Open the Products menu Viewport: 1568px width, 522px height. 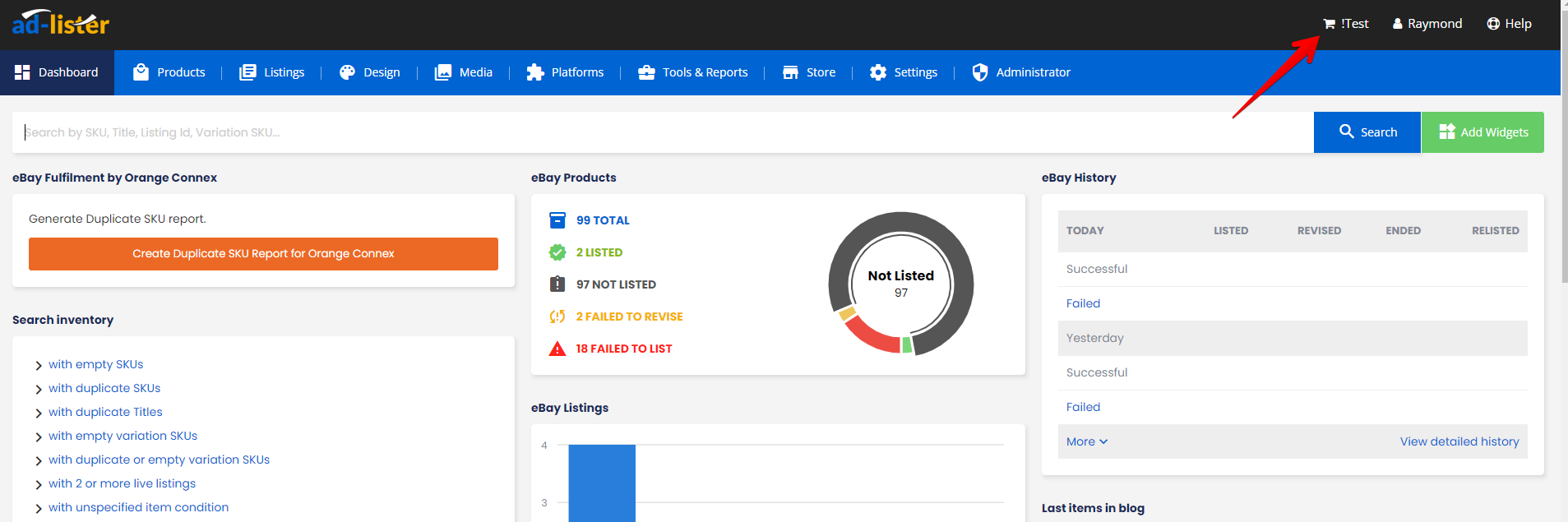169,72
